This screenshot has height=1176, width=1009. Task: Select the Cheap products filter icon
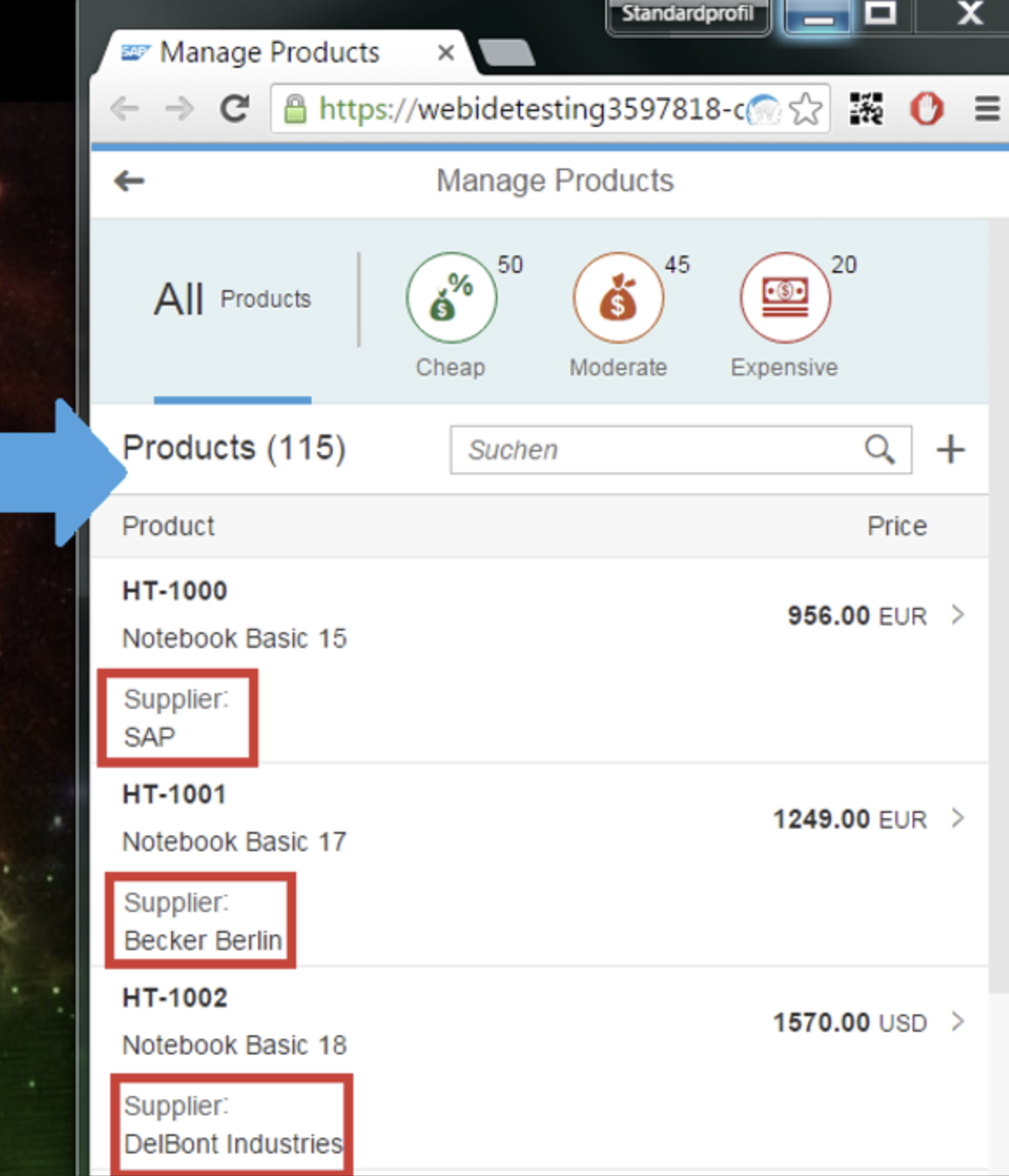(452, 298)
